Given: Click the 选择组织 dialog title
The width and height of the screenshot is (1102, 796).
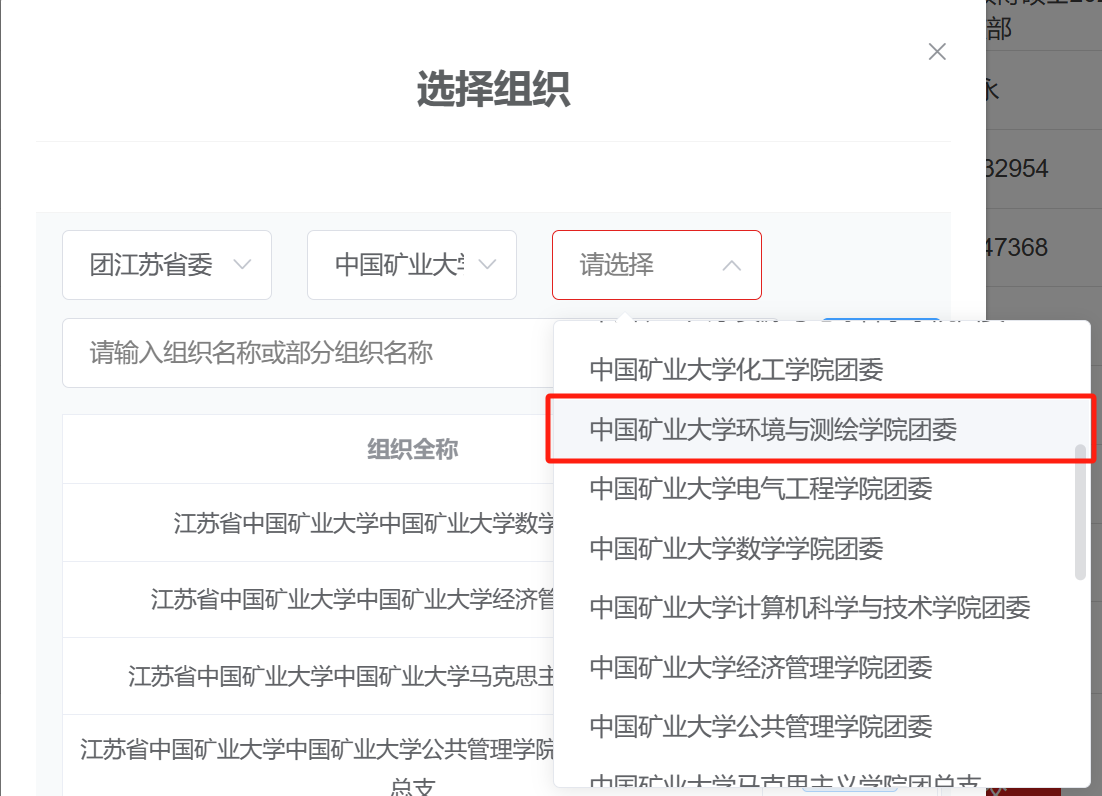Looking at the screenshot, I should point(493,89).
